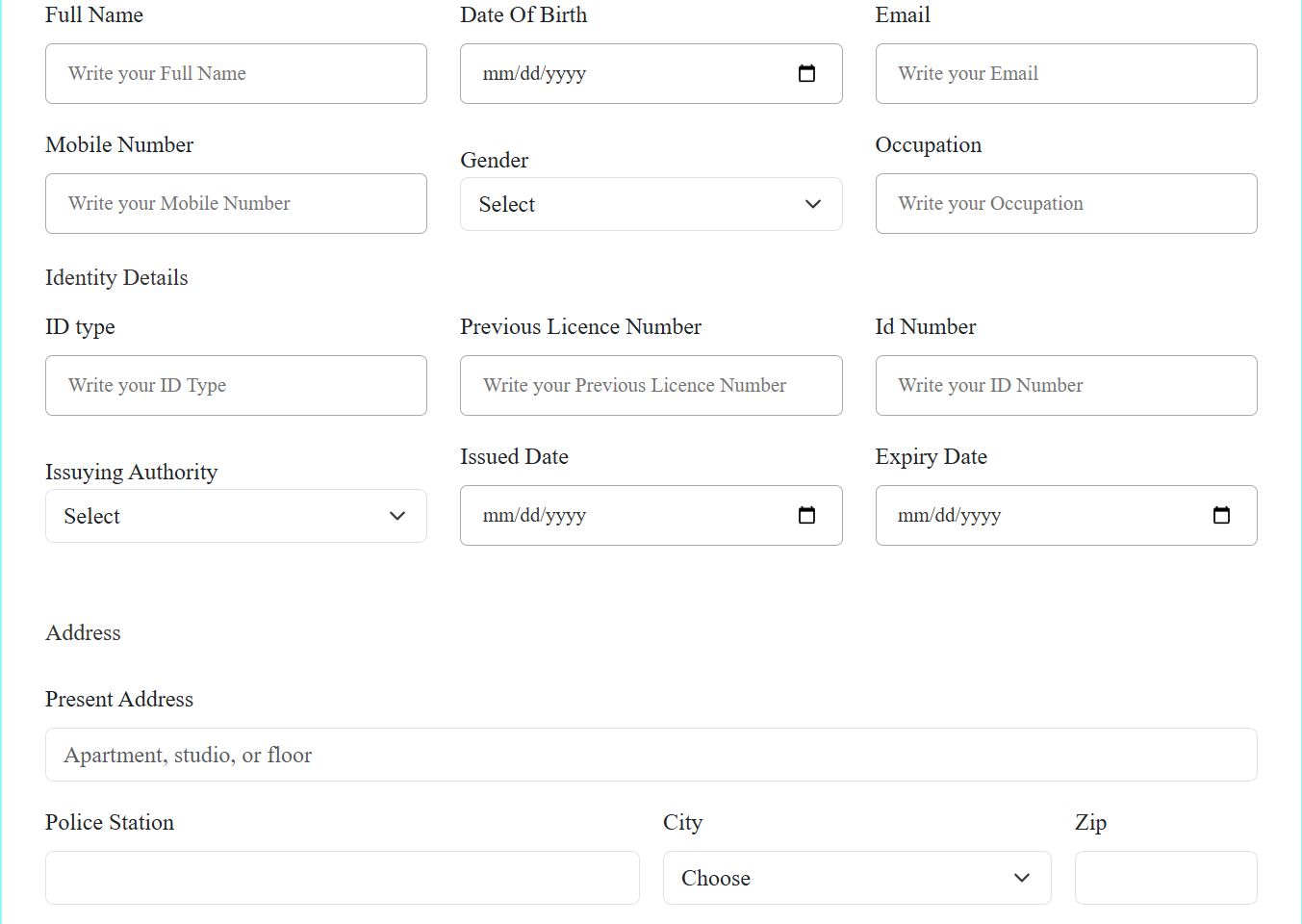This screenshot has width=1302, height=924.
Task: Click the Gender chevron arrow
Action: 813,204
